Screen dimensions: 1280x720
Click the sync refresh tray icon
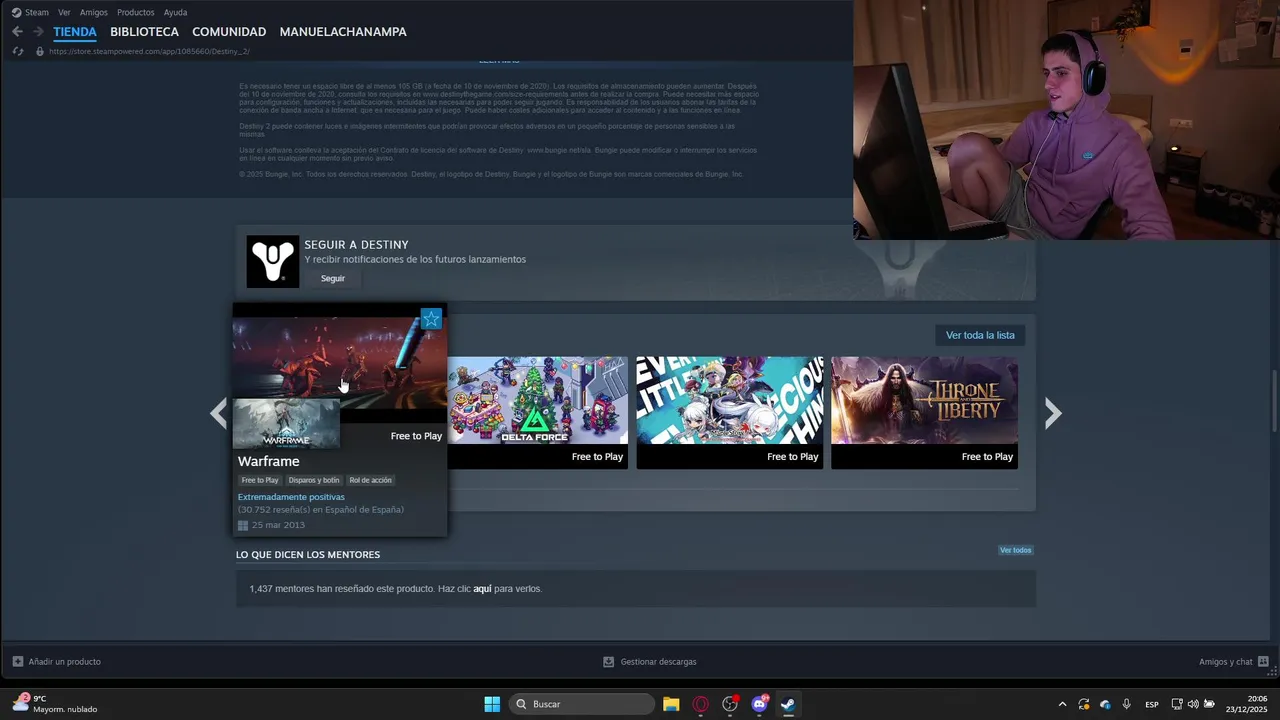coord(1084,704)
